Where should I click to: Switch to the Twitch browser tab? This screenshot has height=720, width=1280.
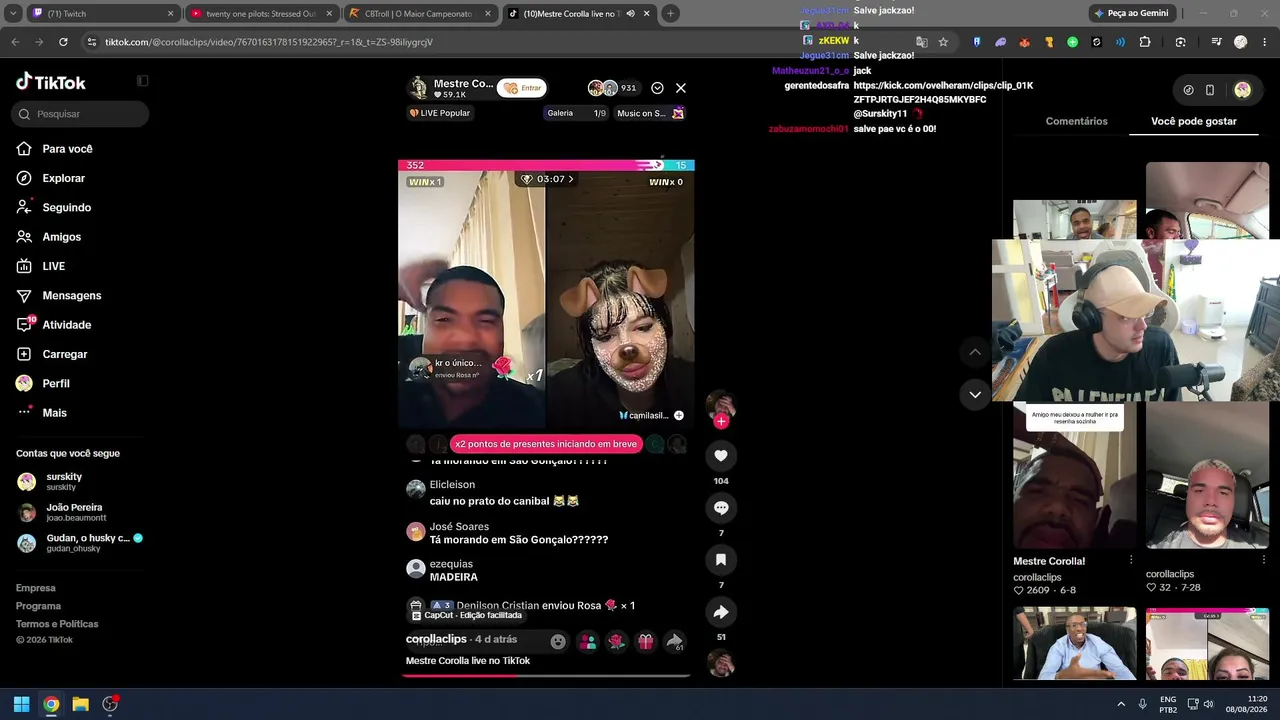pyautogui.click(x=103, y=14)
